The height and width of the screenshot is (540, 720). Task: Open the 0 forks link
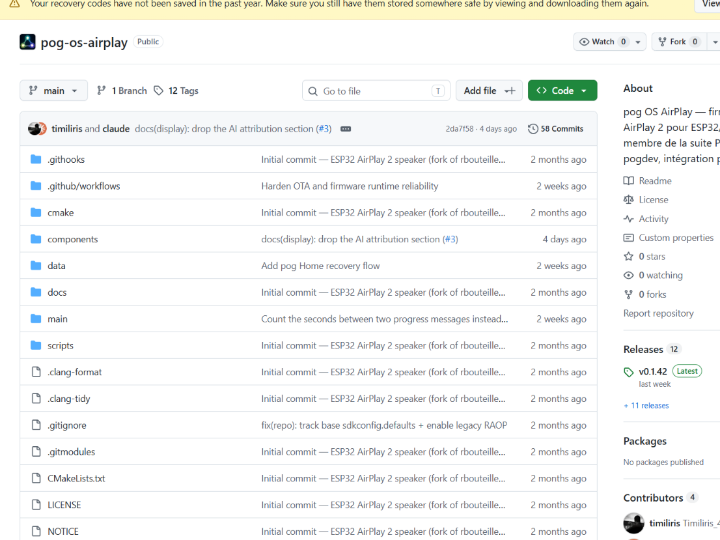tap(652, 294)
